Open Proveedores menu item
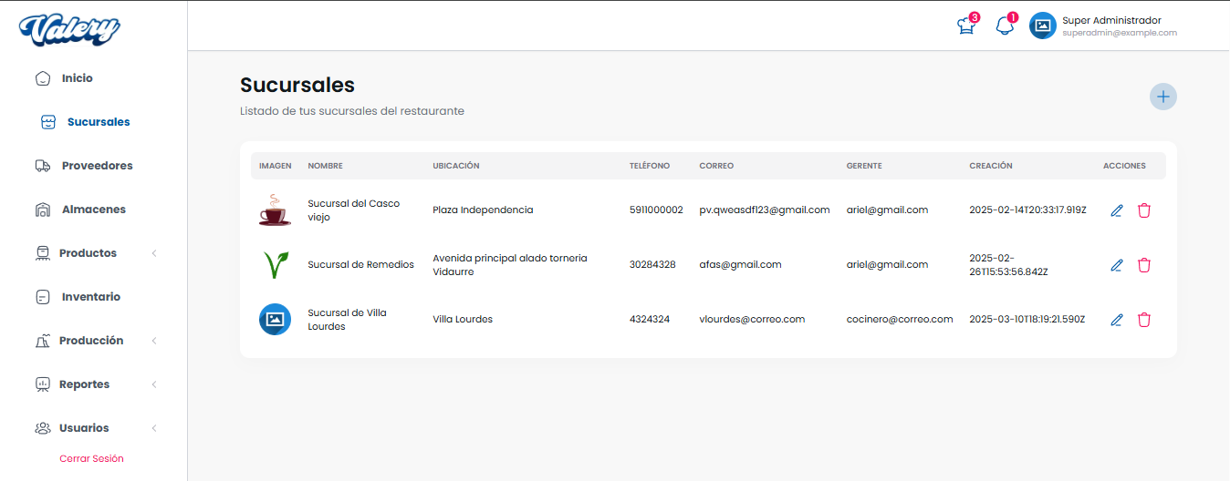1230x481 pixels. click(97, 166)
